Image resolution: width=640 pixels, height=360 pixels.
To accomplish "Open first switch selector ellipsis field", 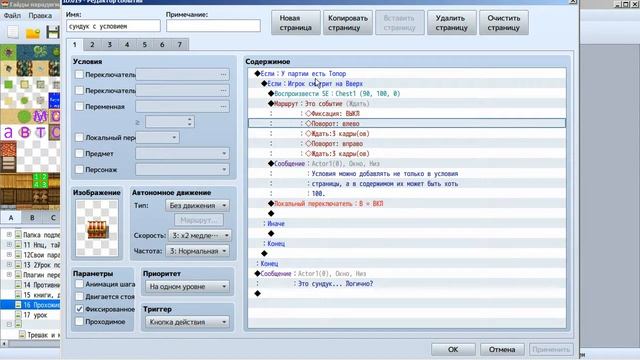I will [x=182, y=74].
